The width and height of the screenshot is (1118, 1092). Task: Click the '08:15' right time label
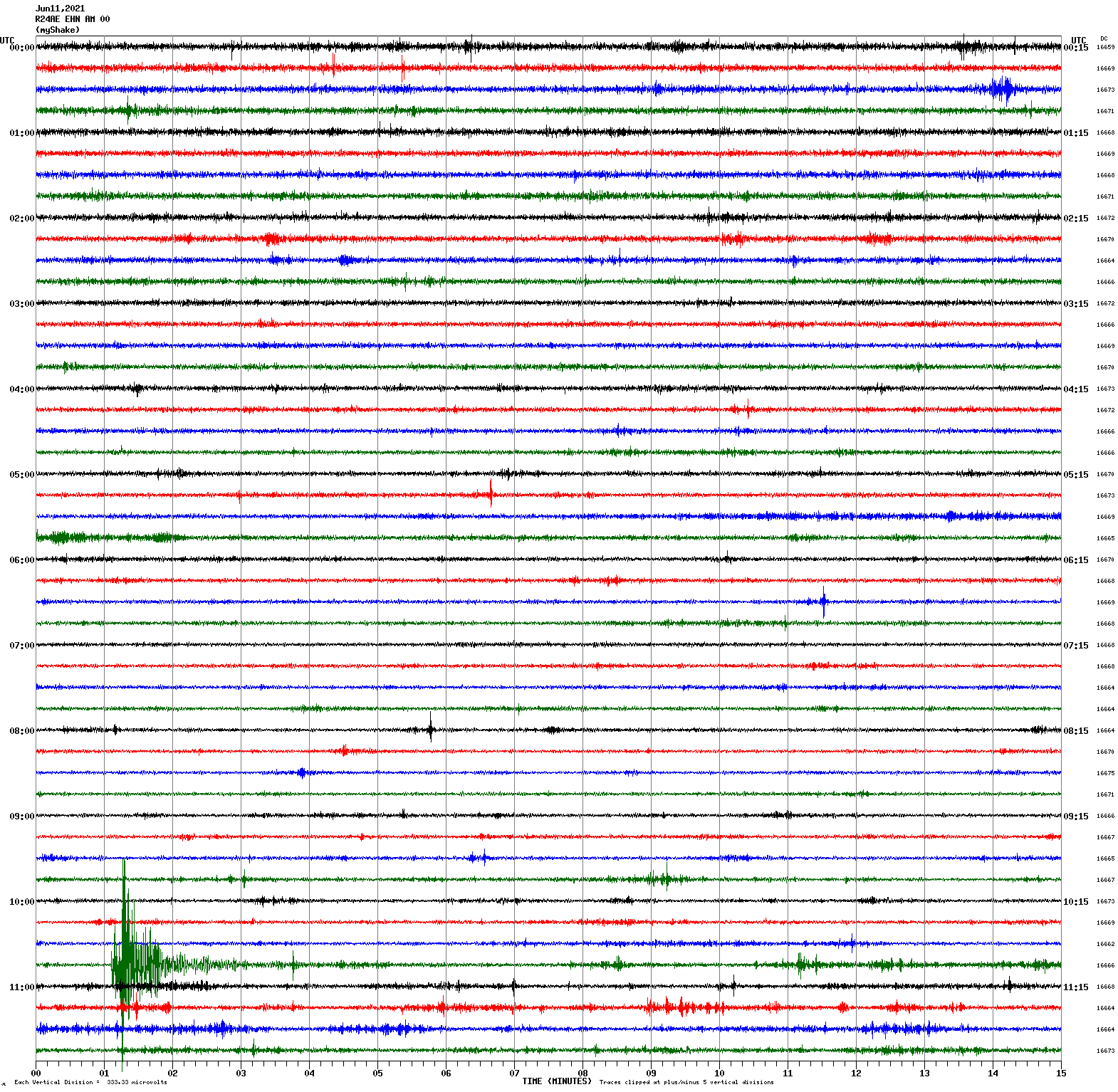pyautogui.click(x=1076, y=731)
